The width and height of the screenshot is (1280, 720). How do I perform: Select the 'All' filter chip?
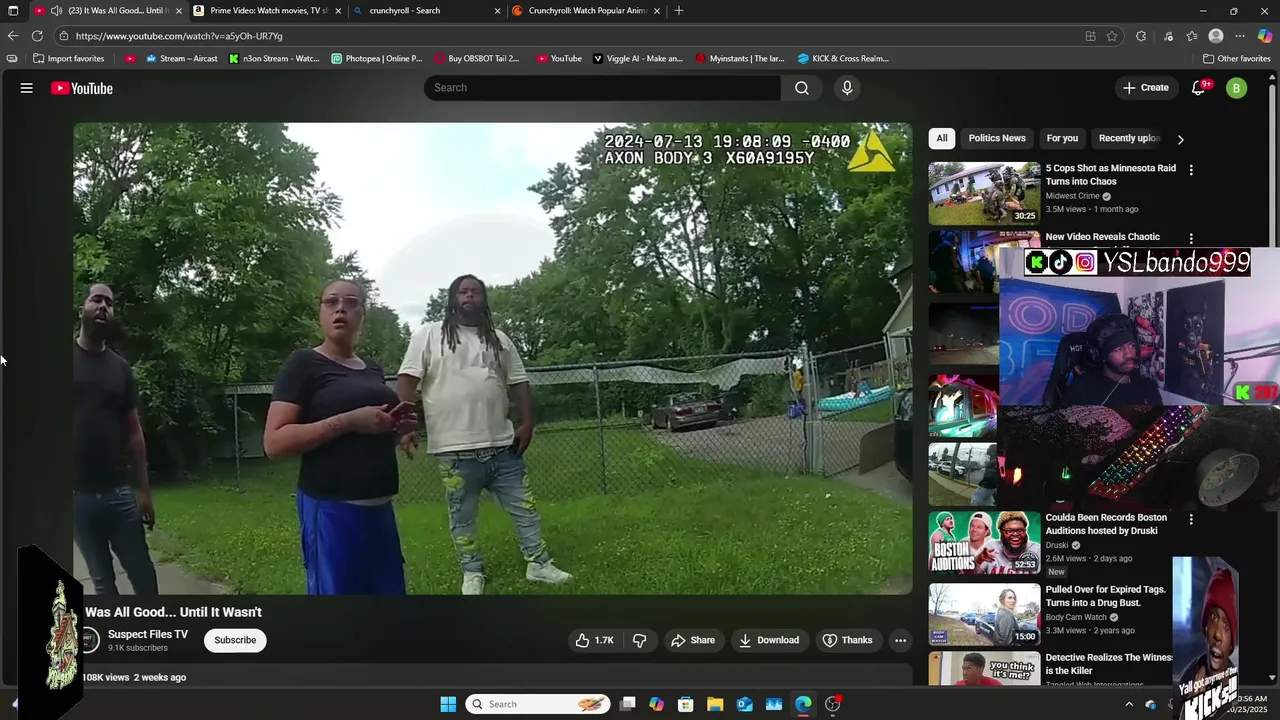[941, 138]
